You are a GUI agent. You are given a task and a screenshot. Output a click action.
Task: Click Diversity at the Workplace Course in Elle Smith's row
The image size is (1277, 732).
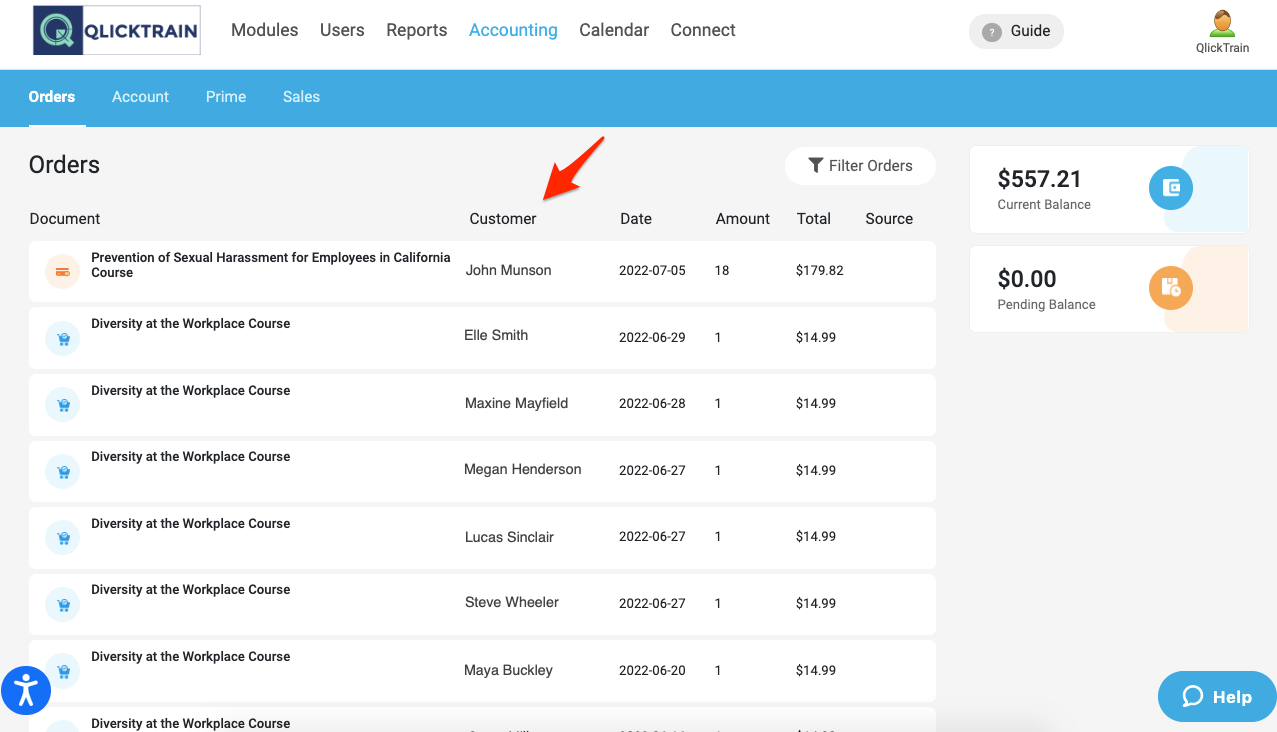coord(190,324)
